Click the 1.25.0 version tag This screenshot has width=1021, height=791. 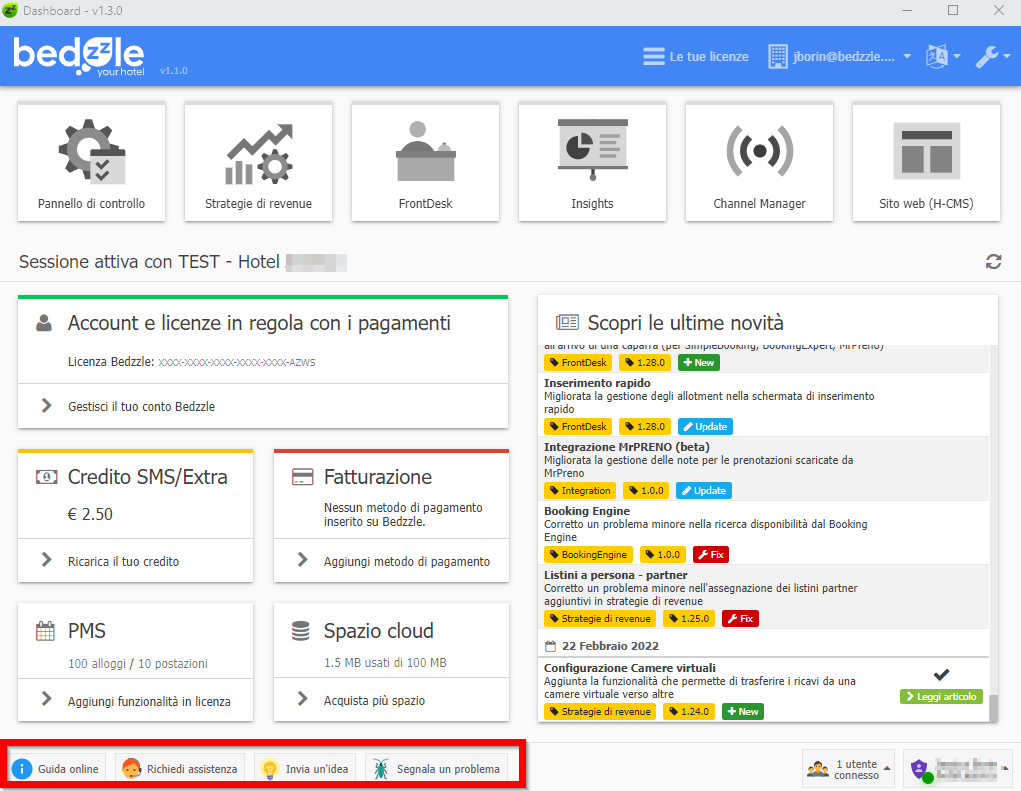pyautogui.click(x=689, y=618)
